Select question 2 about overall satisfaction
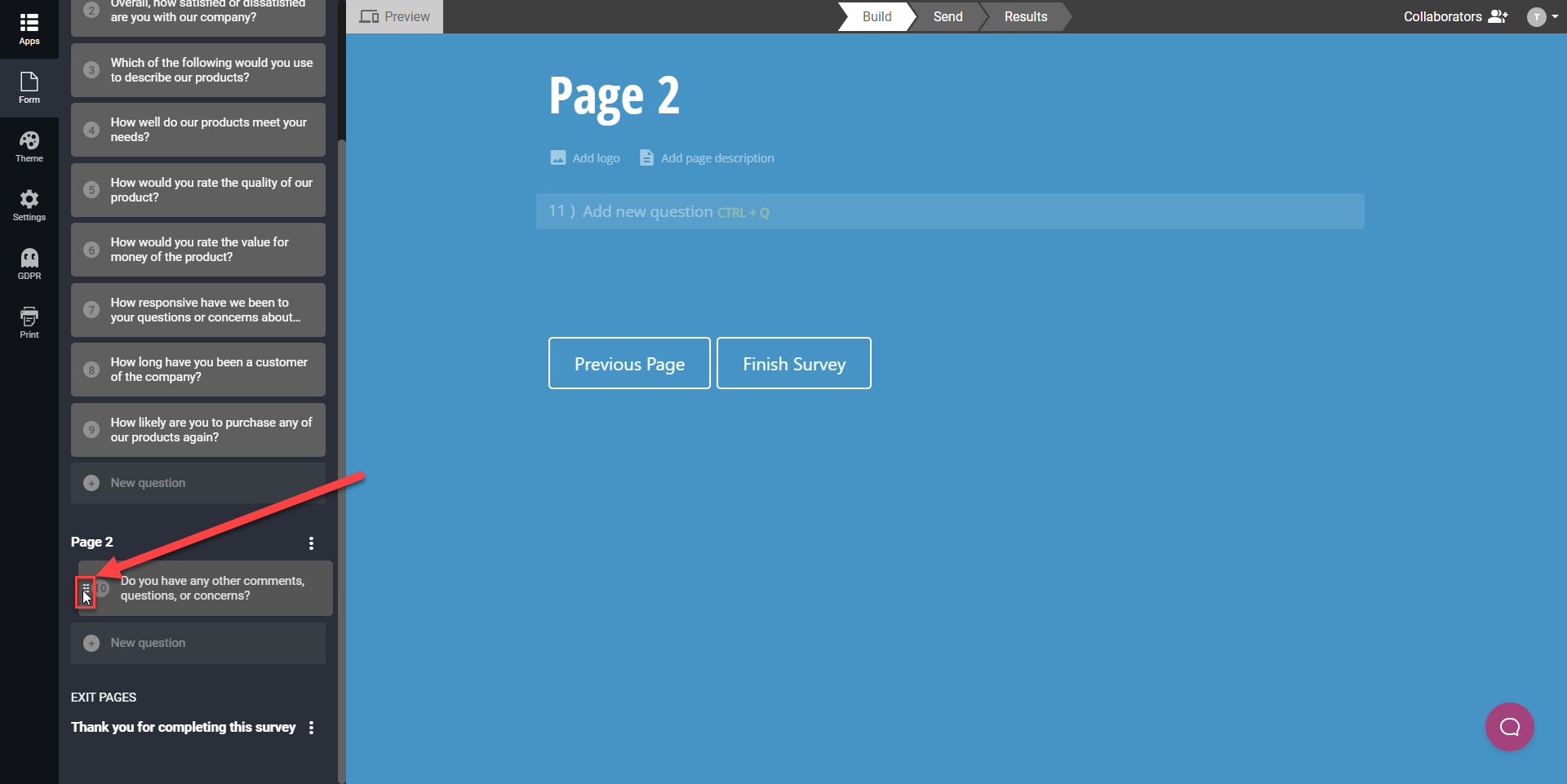 (x=198, y=16)
